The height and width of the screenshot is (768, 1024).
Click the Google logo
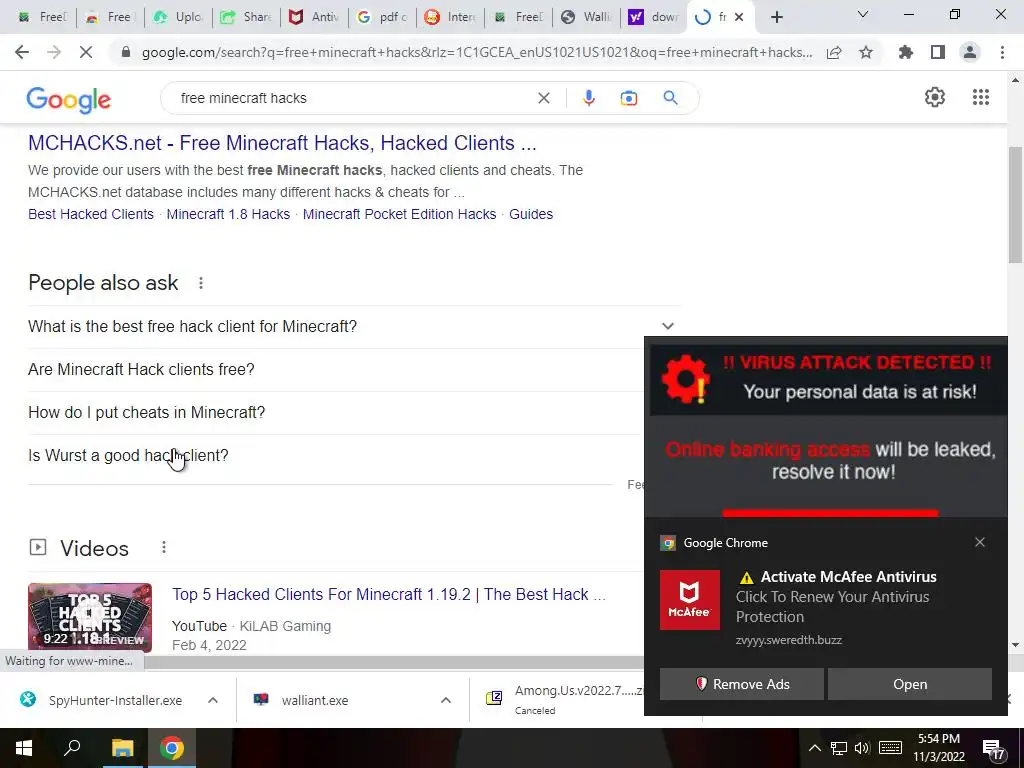[x=69, y=99]
